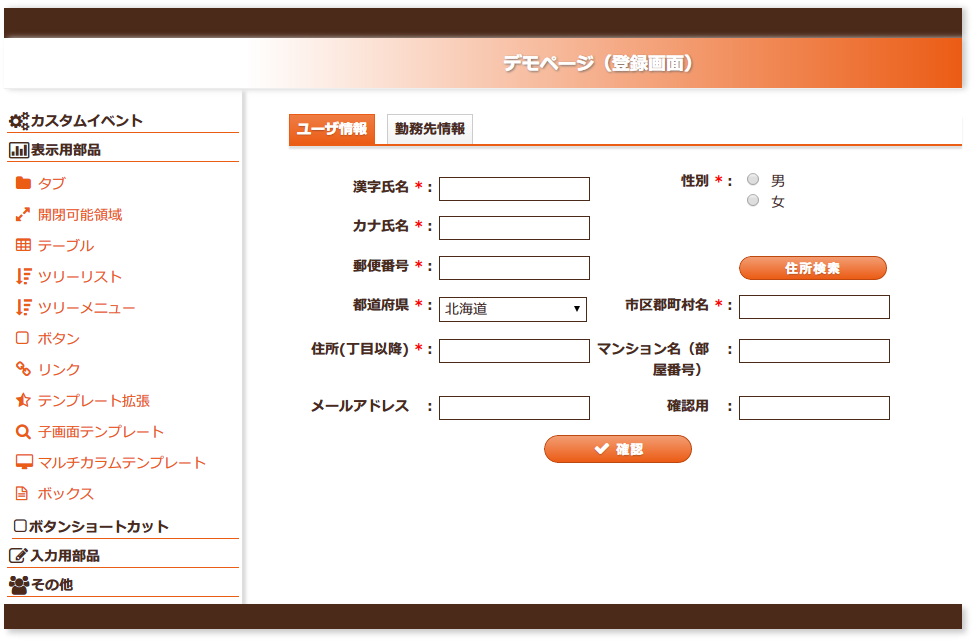Open the 都道府県 dropdown showing 北海道
This screenshot has height=641, width=974.
click(512, 309)
